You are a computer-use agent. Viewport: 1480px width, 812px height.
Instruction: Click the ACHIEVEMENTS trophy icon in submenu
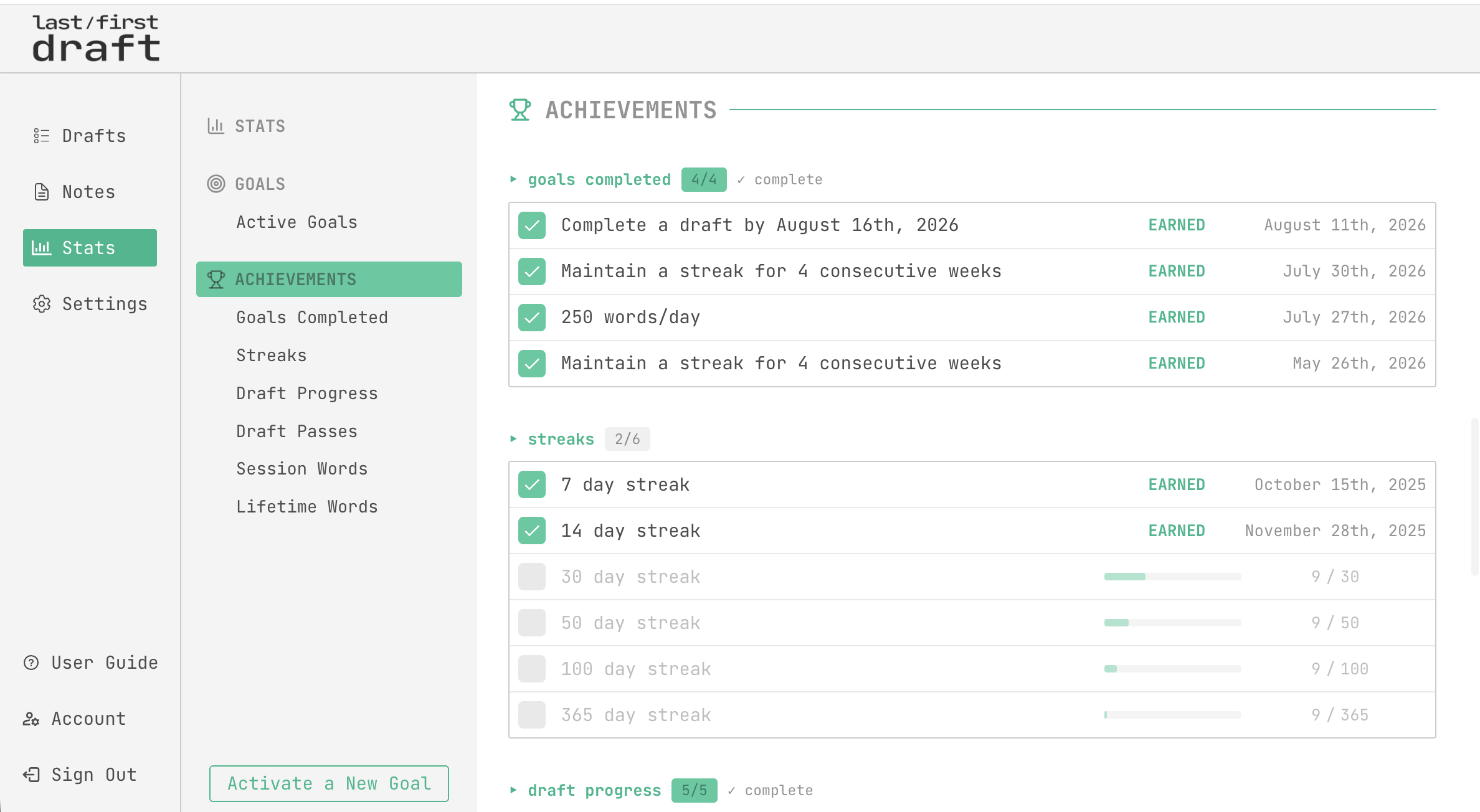point(216,280)
